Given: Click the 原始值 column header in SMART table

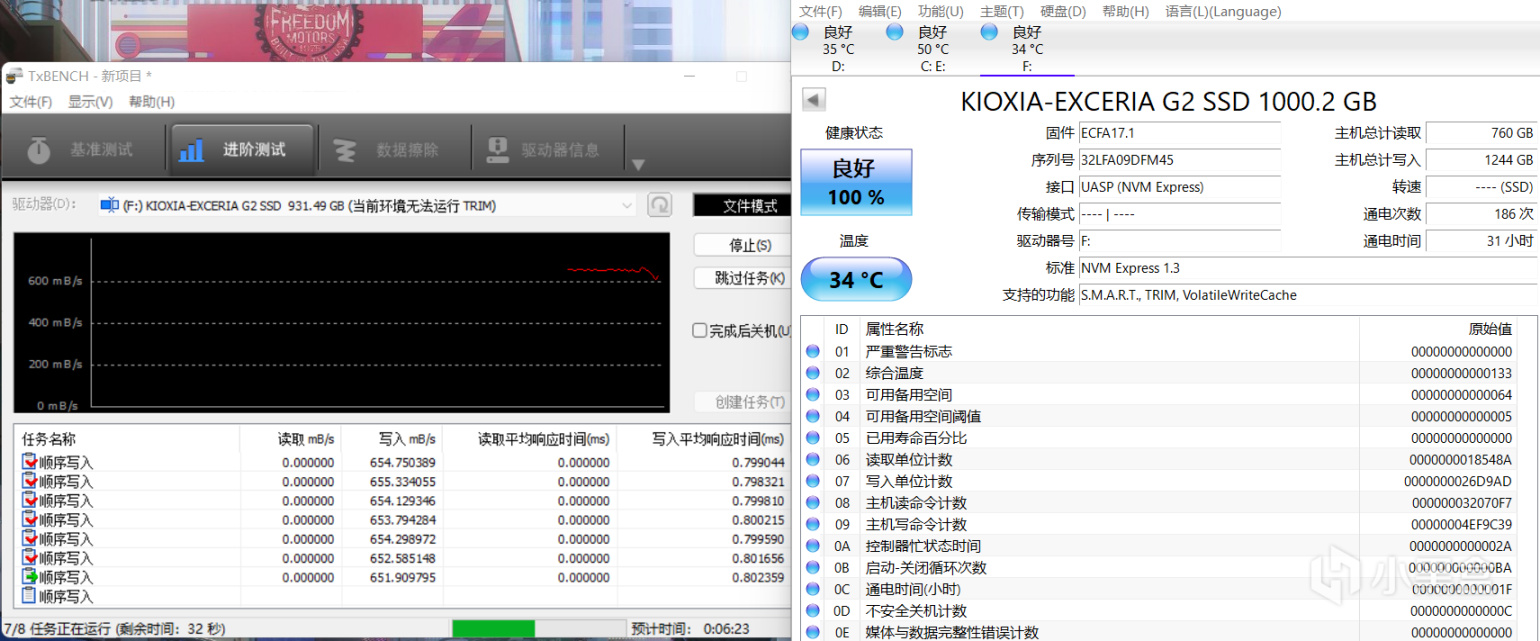Looking at the screenshot, I should click(1438, 329).
